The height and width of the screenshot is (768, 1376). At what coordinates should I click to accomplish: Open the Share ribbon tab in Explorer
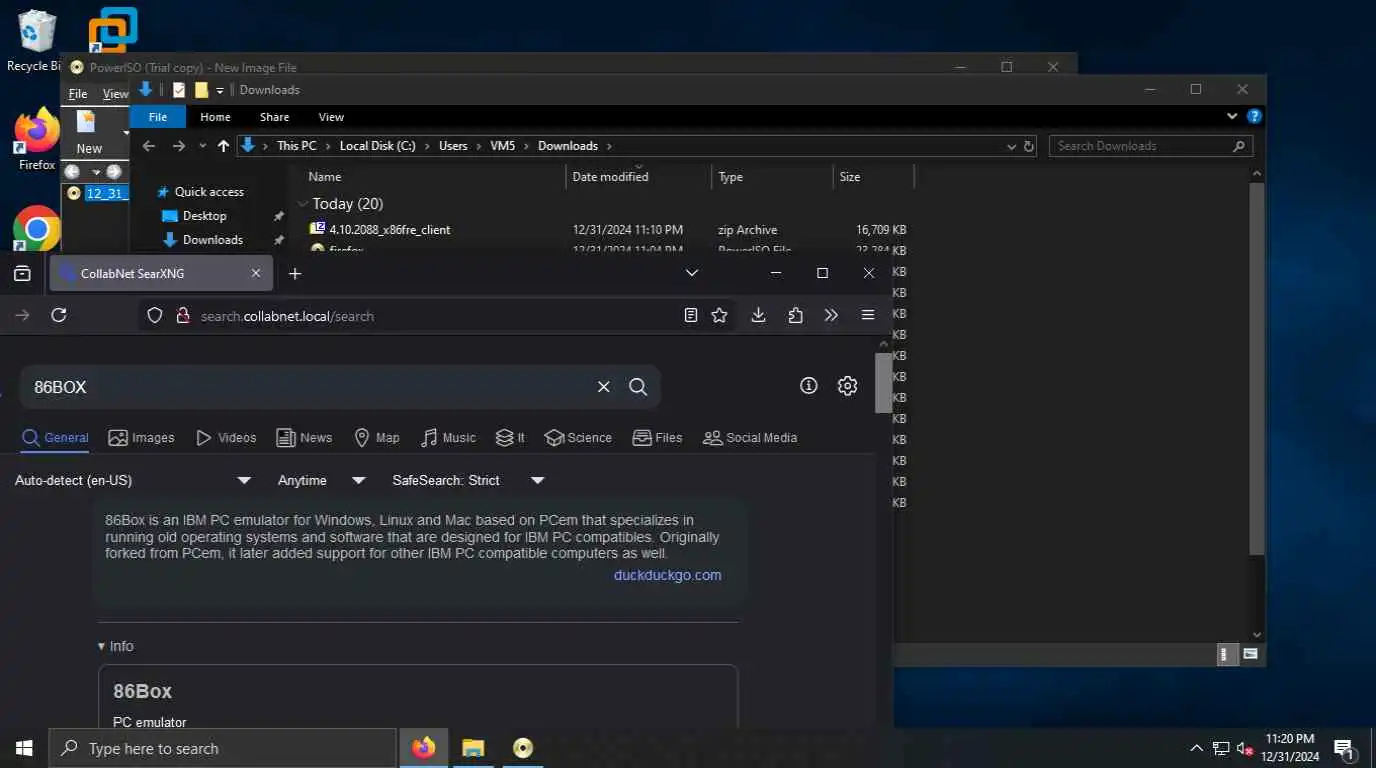click(x=274, y=117)
